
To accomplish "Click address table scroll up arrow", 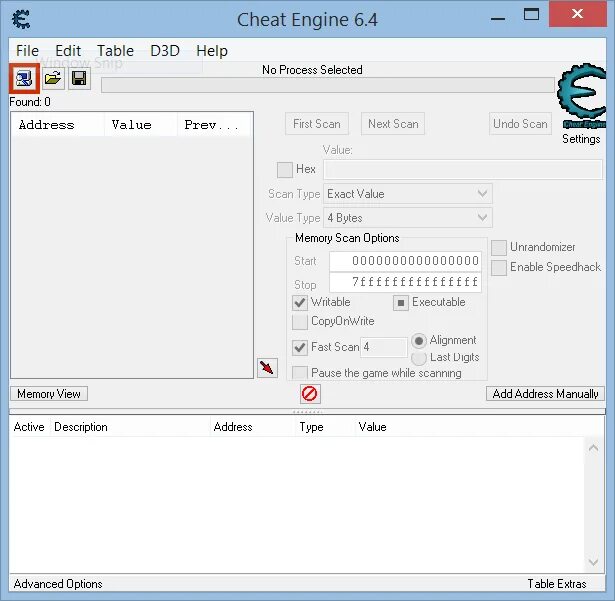I will 593,448.
